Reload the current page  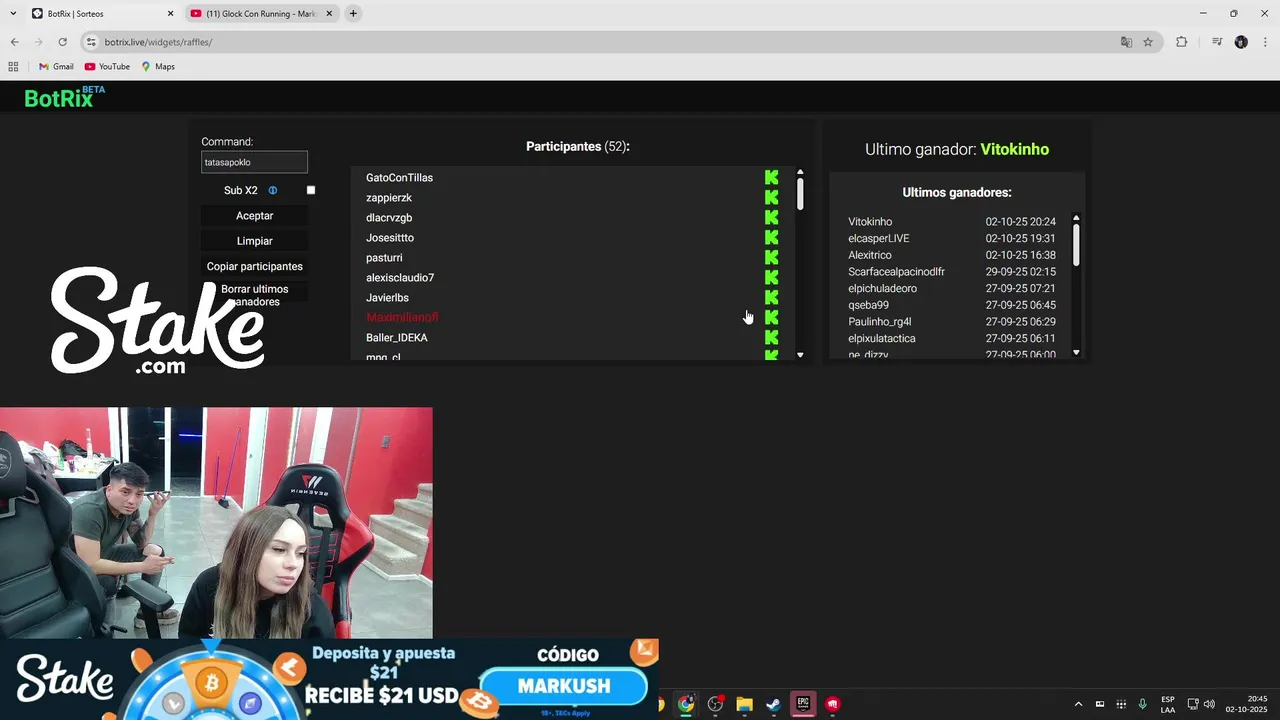(62, 42)
